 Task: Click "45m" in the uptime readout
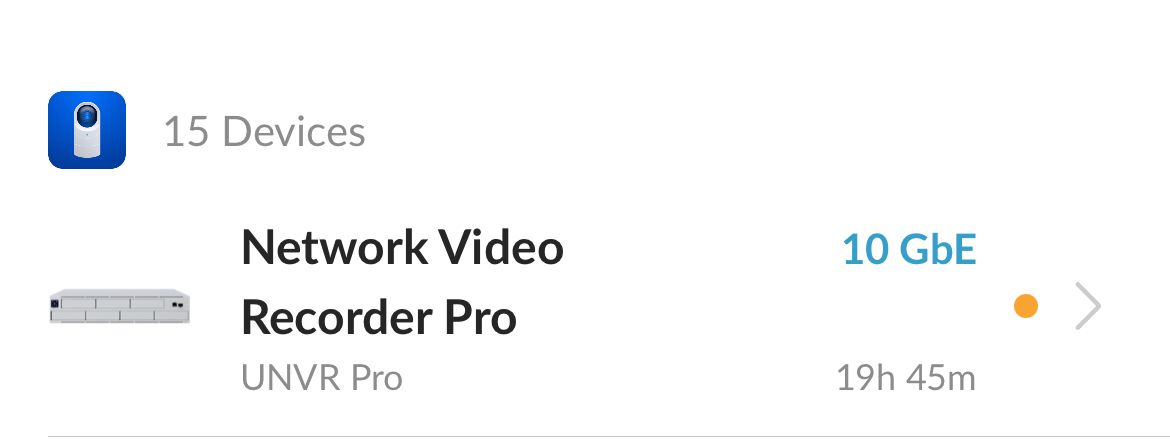[x=941, y=378]
